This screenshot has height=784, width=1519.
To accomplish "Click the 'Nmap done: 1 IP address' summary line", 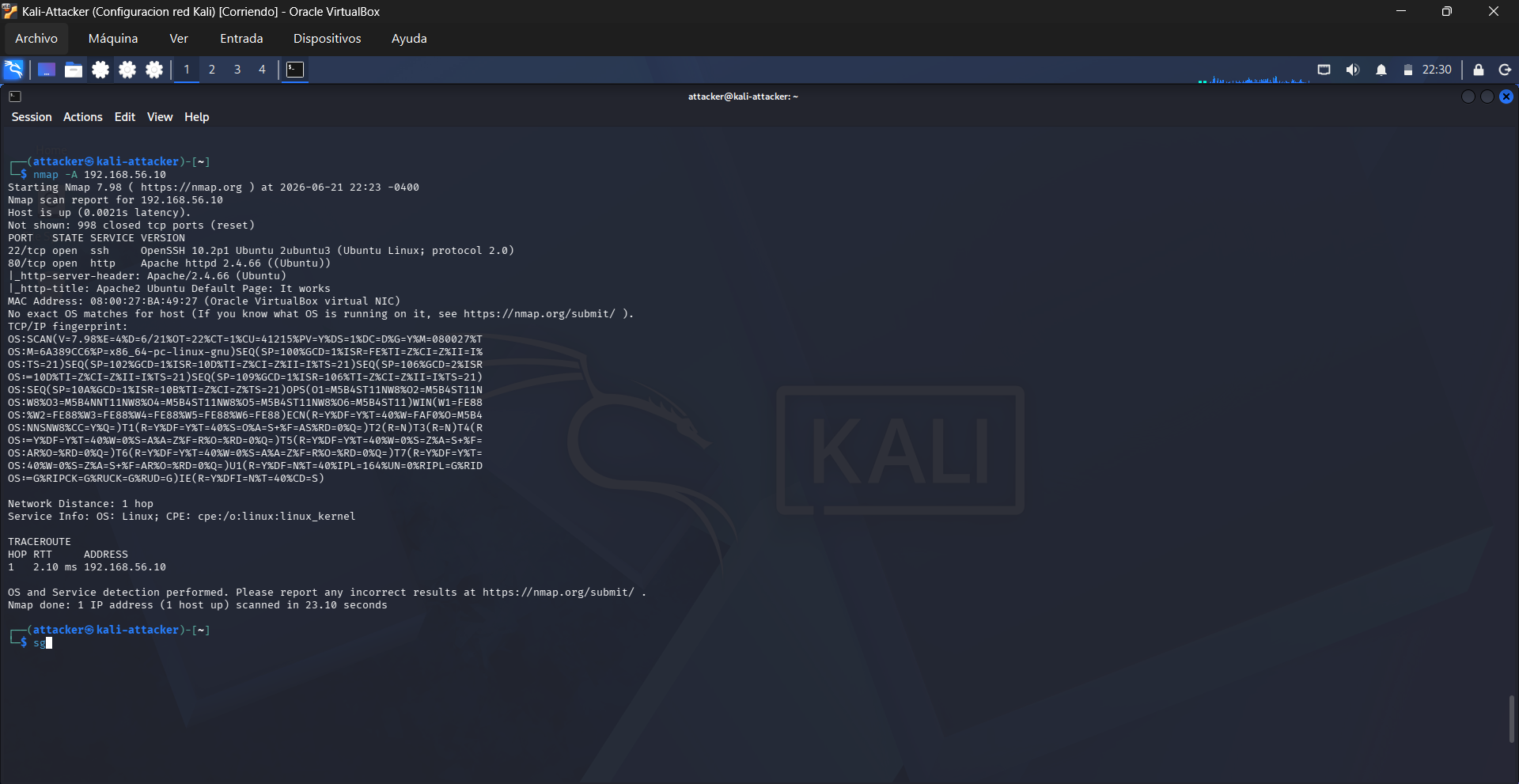I will (198, 605).
